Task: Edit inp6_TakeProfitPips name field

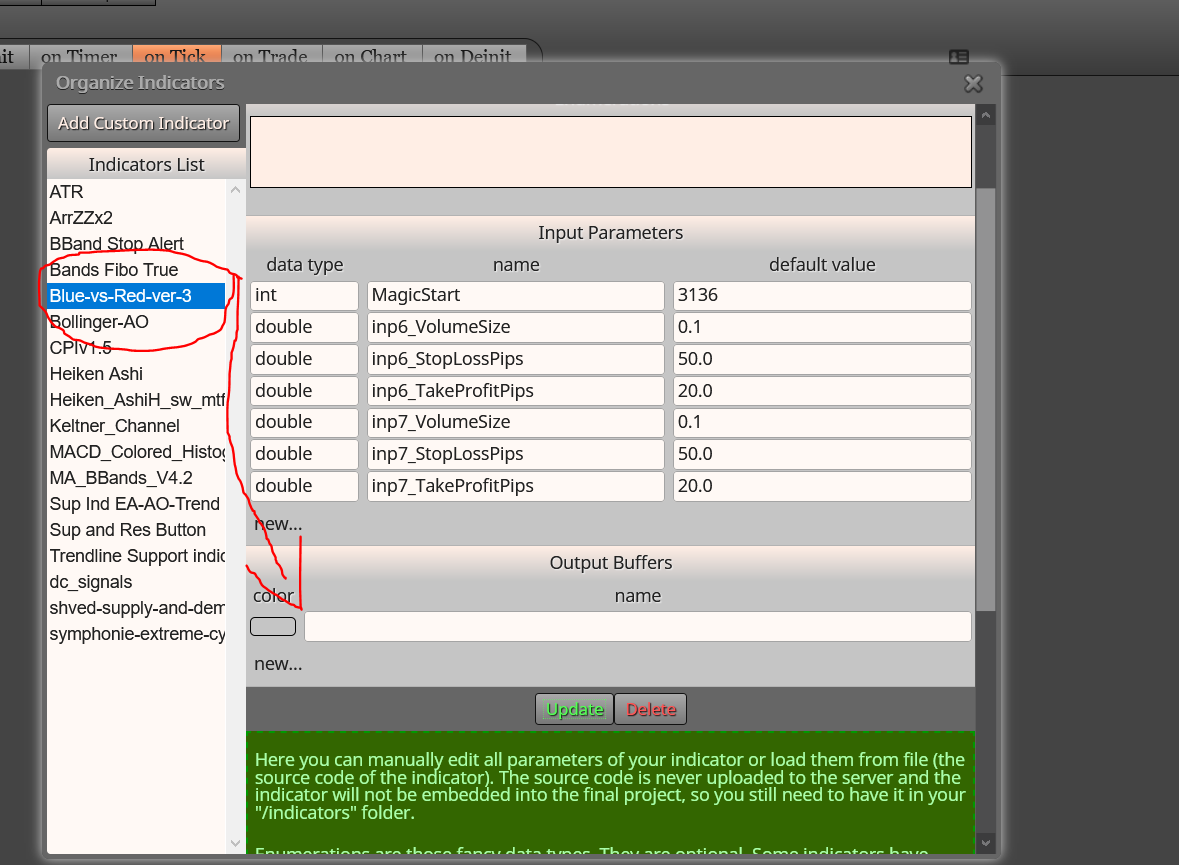Action: (x=516, y=391)
